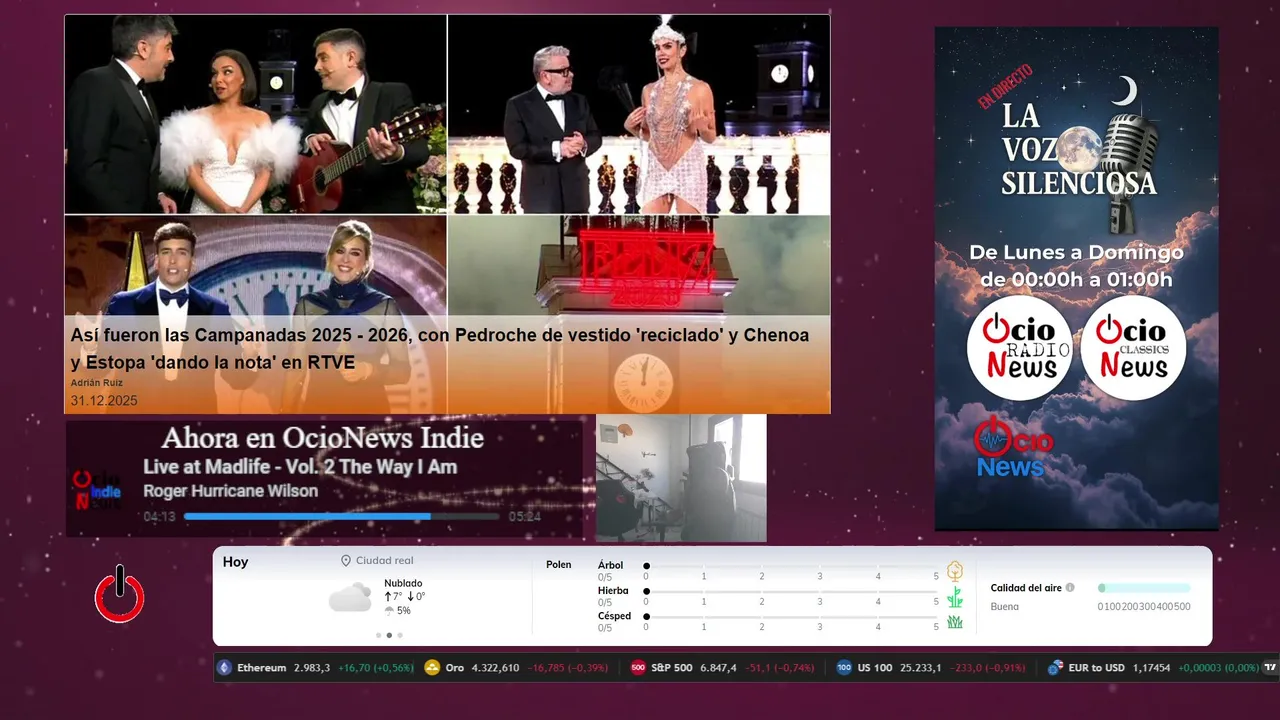The width and height of the screenshot is (1280, 720).
Task: Click the Oro gold icon in ticker
Action: click(x=432, y=668)
